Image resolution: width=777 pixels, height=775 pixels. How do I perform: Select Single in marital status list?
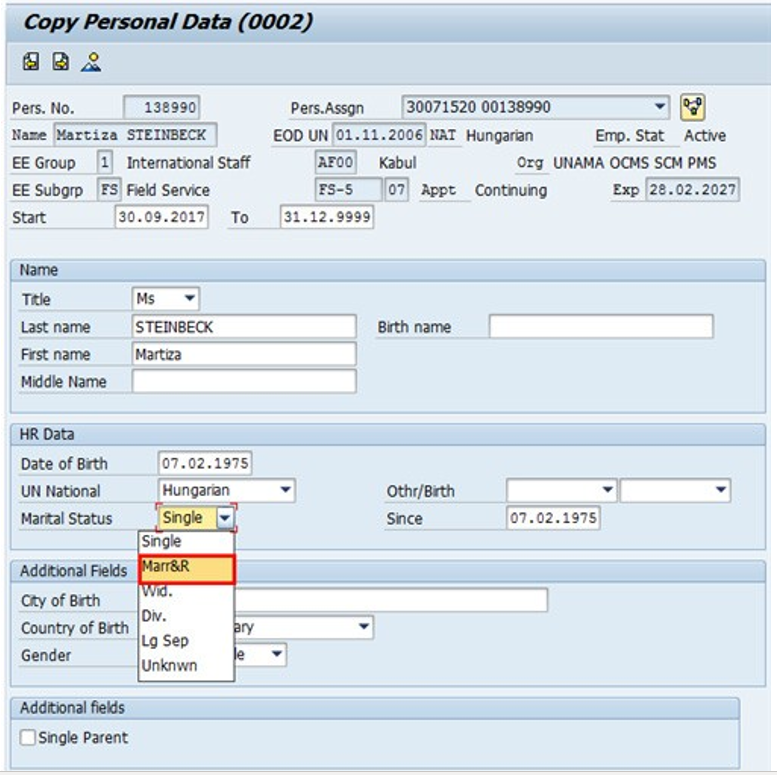(186, 542)
